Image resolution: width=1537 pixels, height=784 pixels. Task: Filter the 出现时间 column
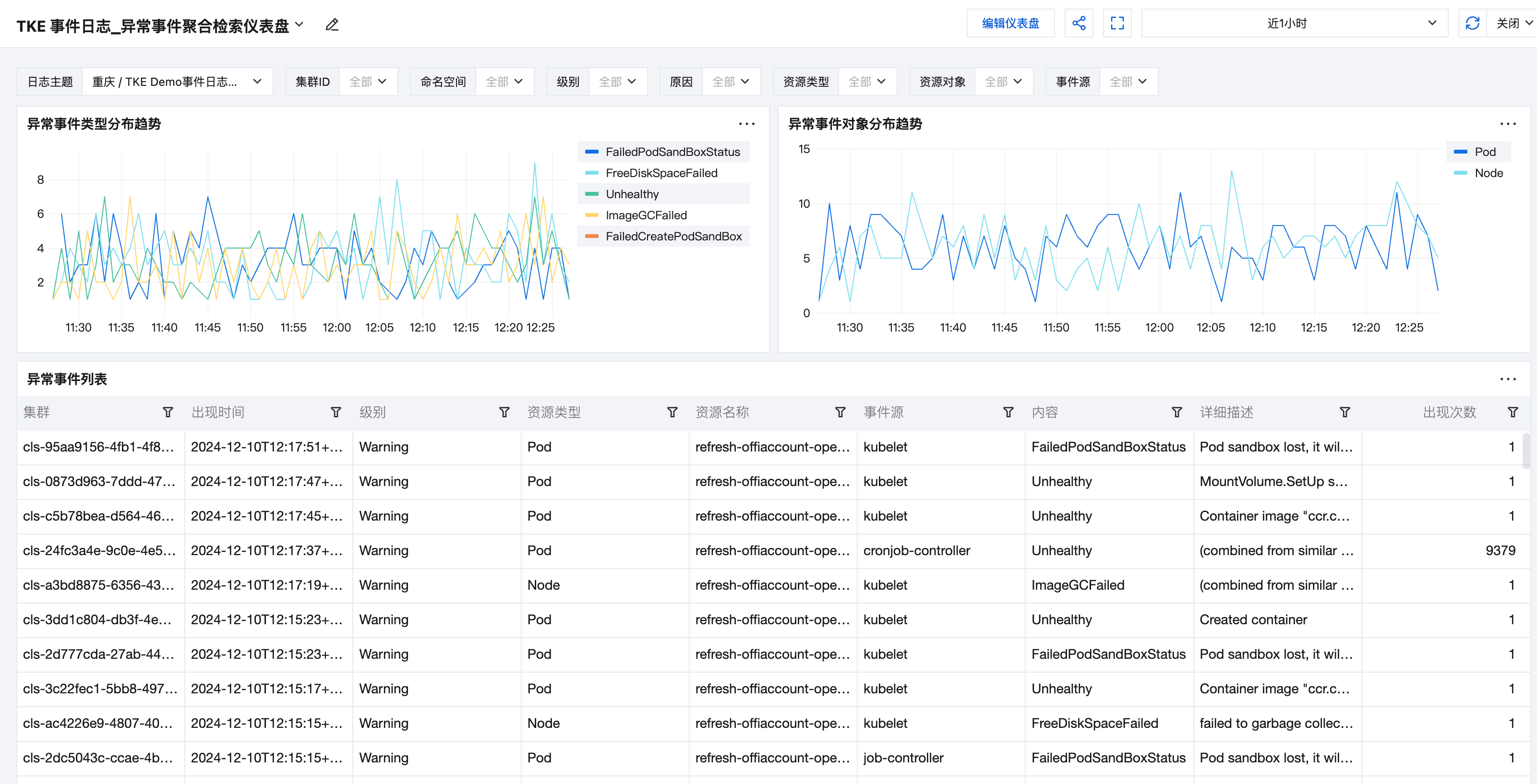tap(336, 412)
